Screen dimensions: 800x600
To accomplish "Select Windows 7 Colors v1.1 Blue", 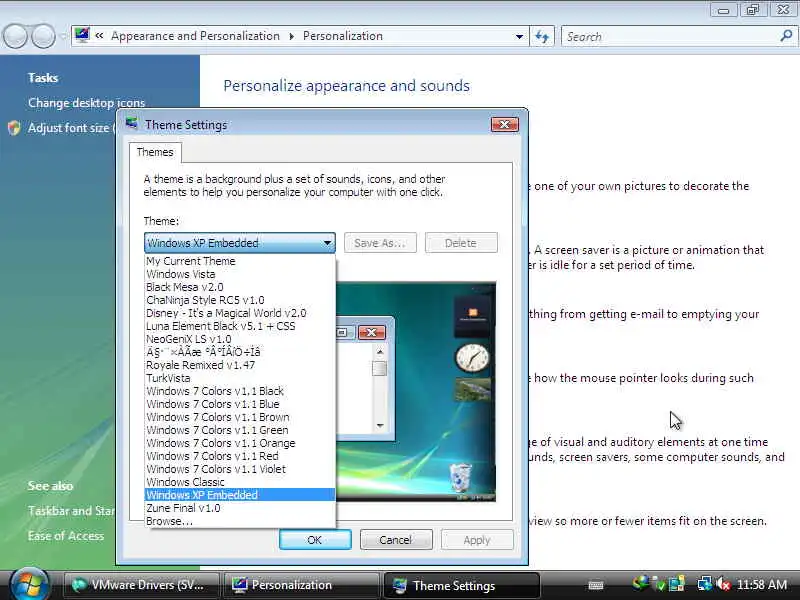I will 240,404.
